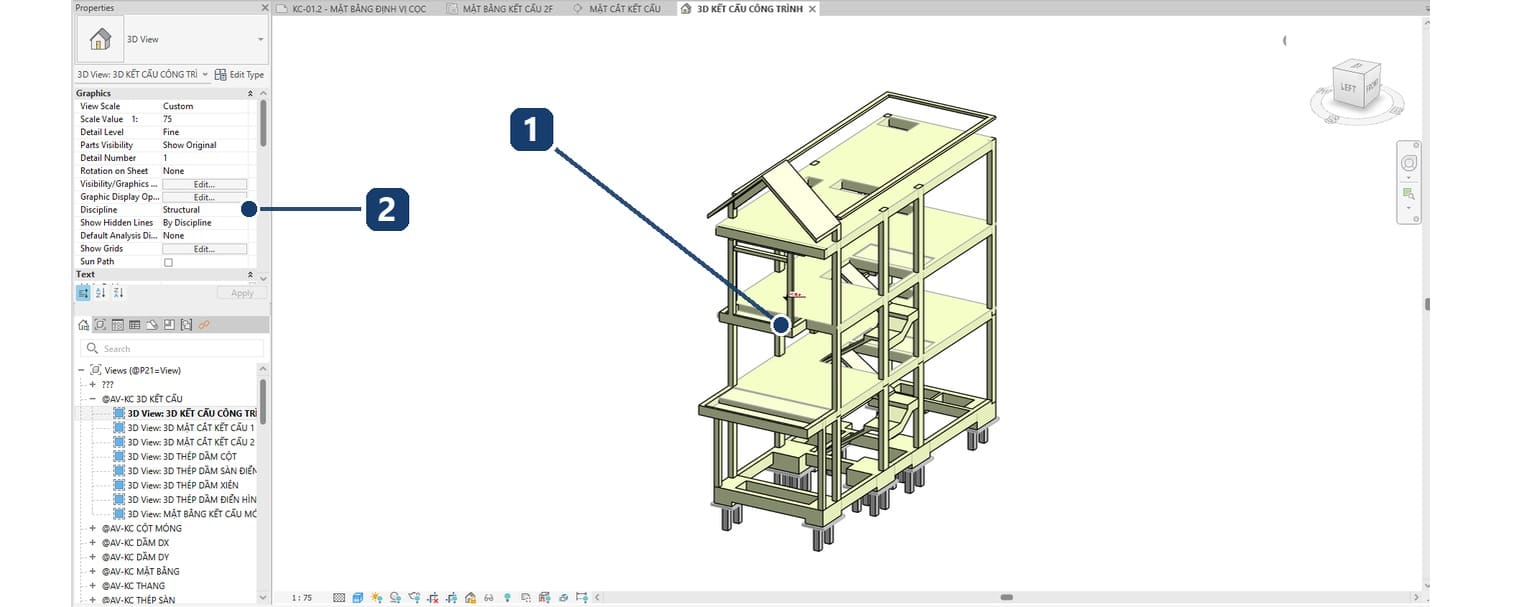Screen dimensions: 1520x607
Task: Click Temporary View Properties icon
Action: (x=525, y=597)
